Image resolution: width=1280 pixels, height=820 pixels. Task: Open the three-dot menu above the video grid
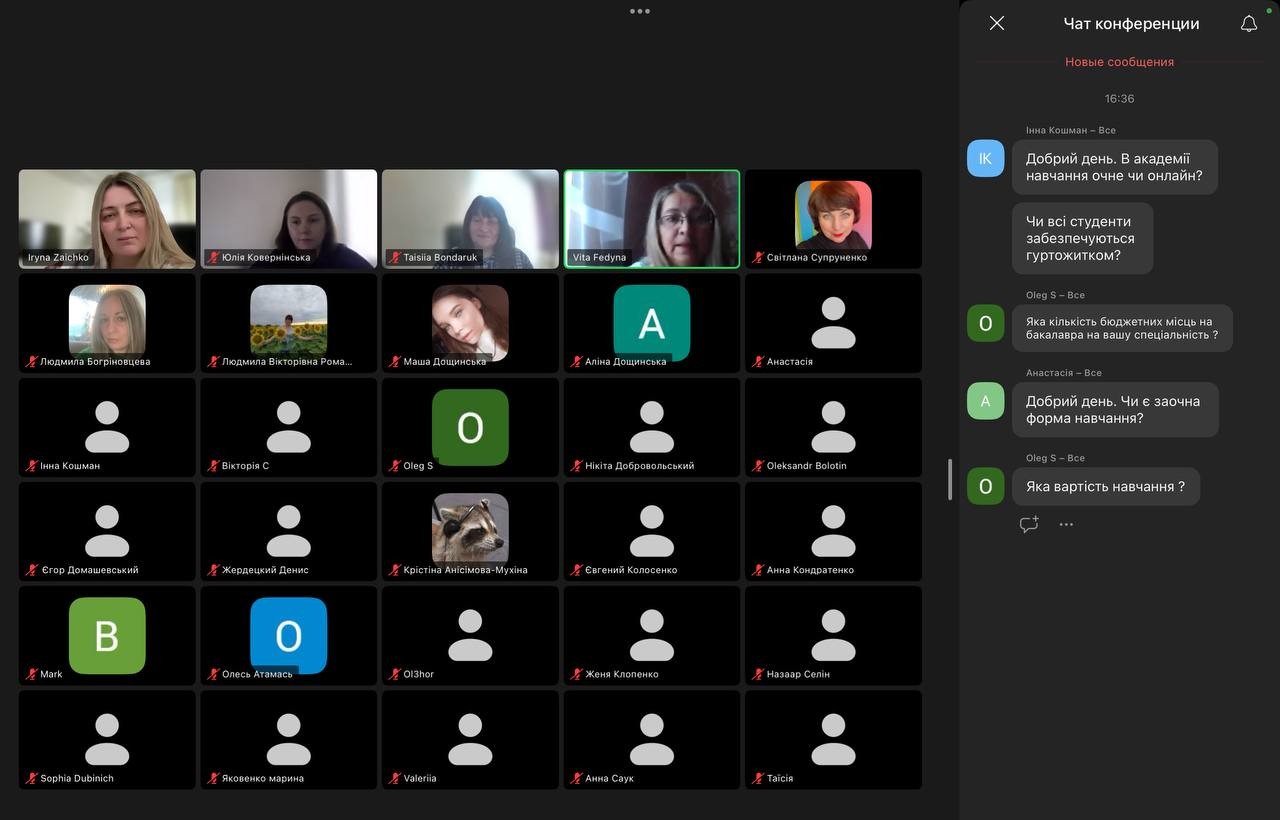[640, 11]
